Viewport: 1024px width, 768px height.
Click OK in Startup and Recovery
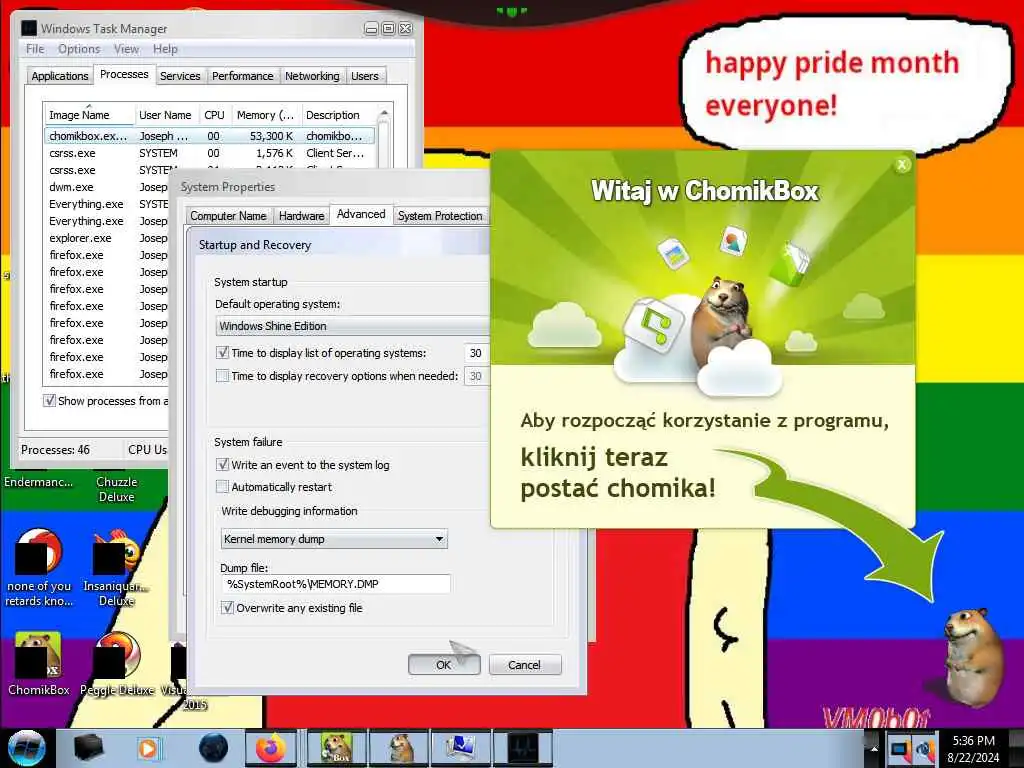click(443, 665)
